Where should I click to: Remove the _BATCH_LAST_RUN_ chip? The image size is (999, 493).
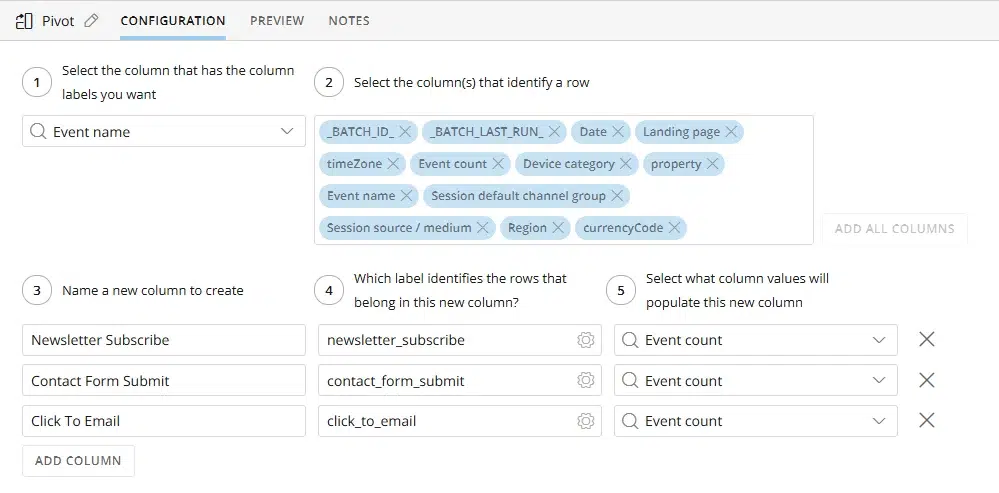(554, 132)
